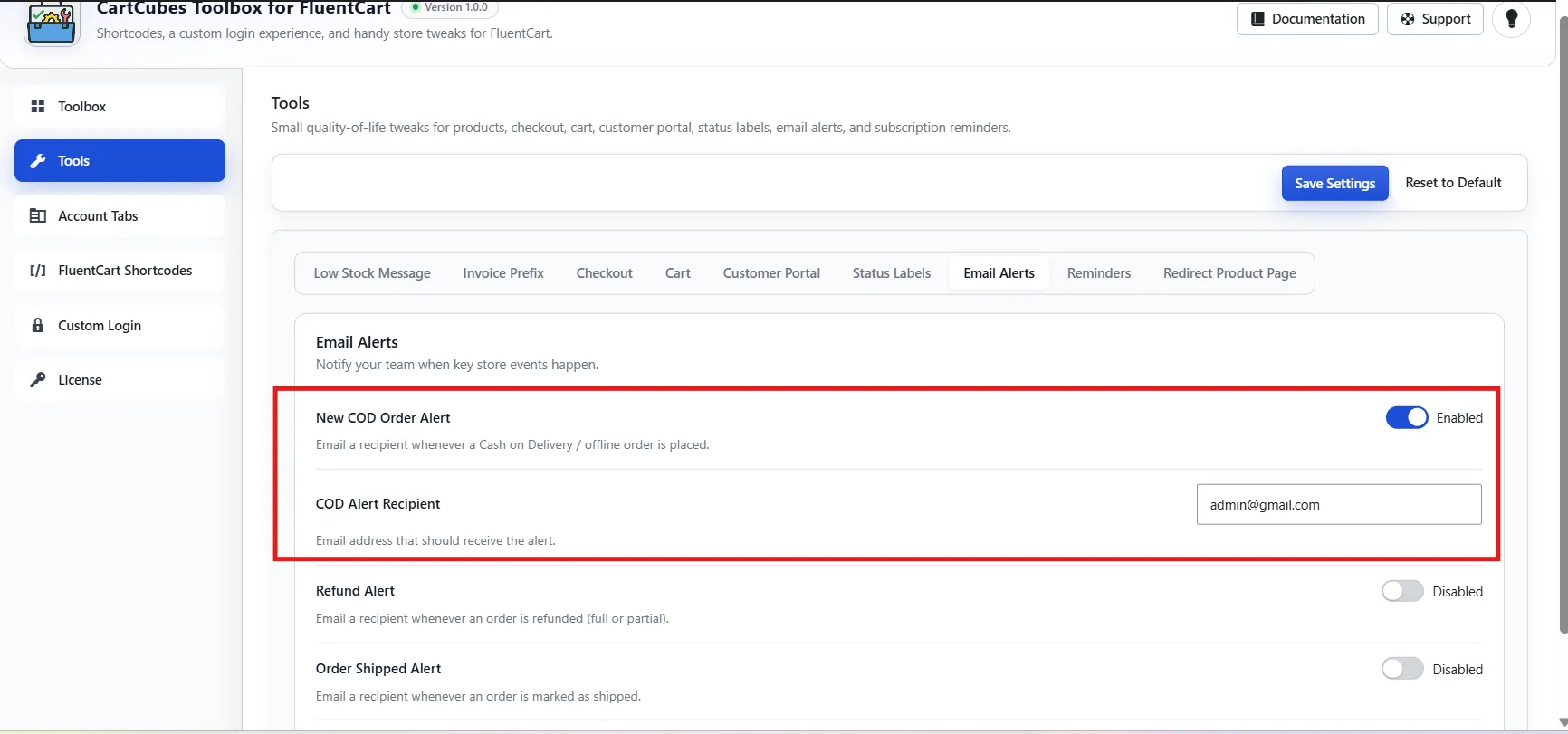Viewport: 1568px width, 734px height.
Task: Click the 'Refund Alert' heading text
Action: click(x=355, y=591)
